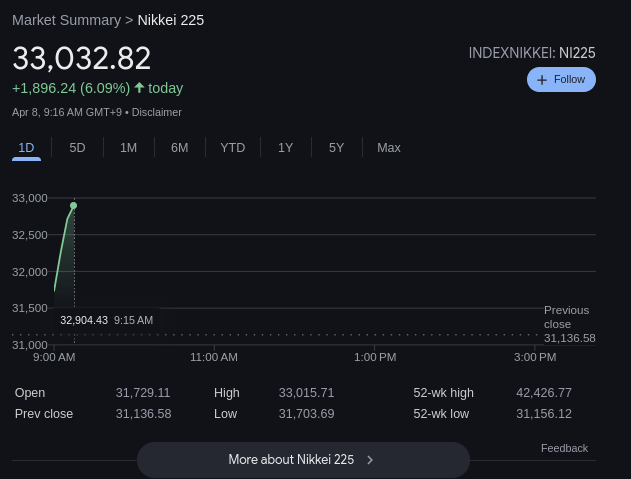Switch to the 5D chart range

click(77, 148)
